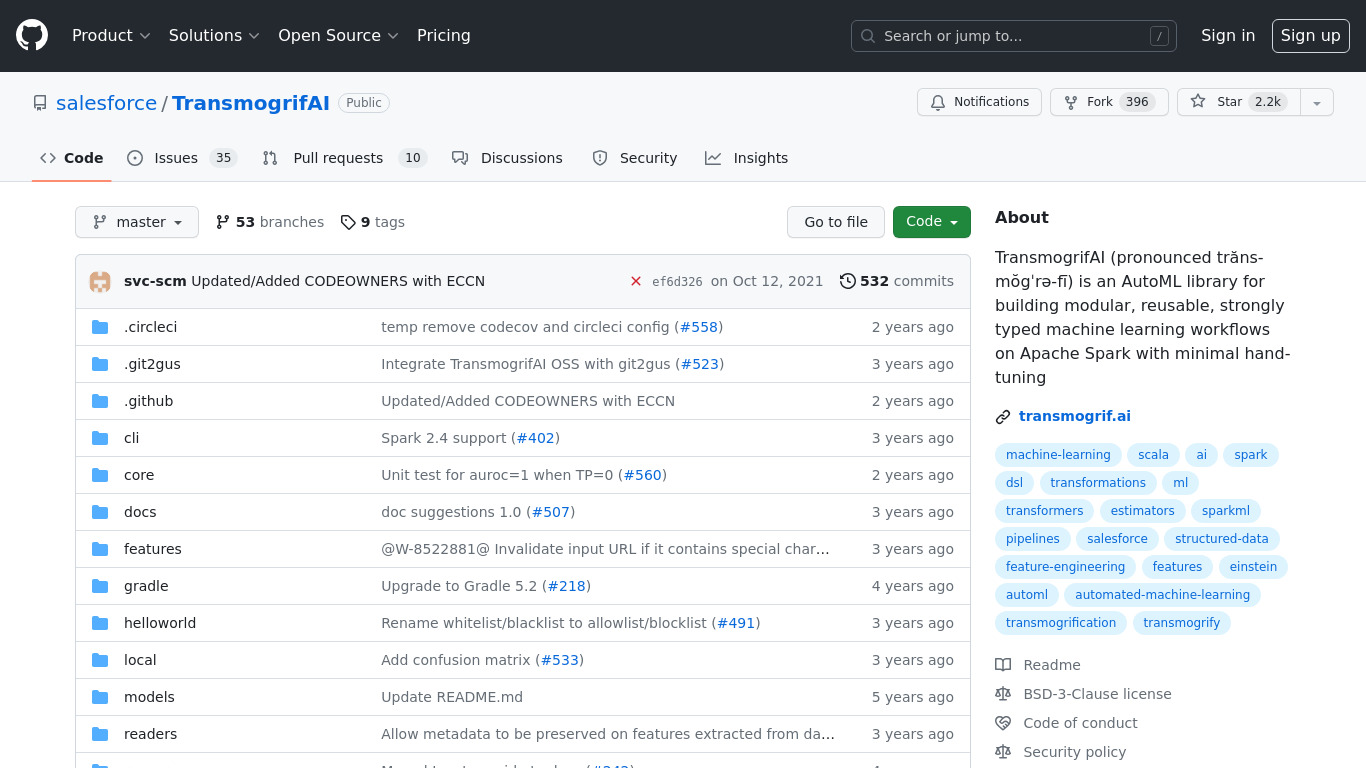Open pull request #560 link
The height and width of the screenshot is (768, 1366).
click(643, 475)
